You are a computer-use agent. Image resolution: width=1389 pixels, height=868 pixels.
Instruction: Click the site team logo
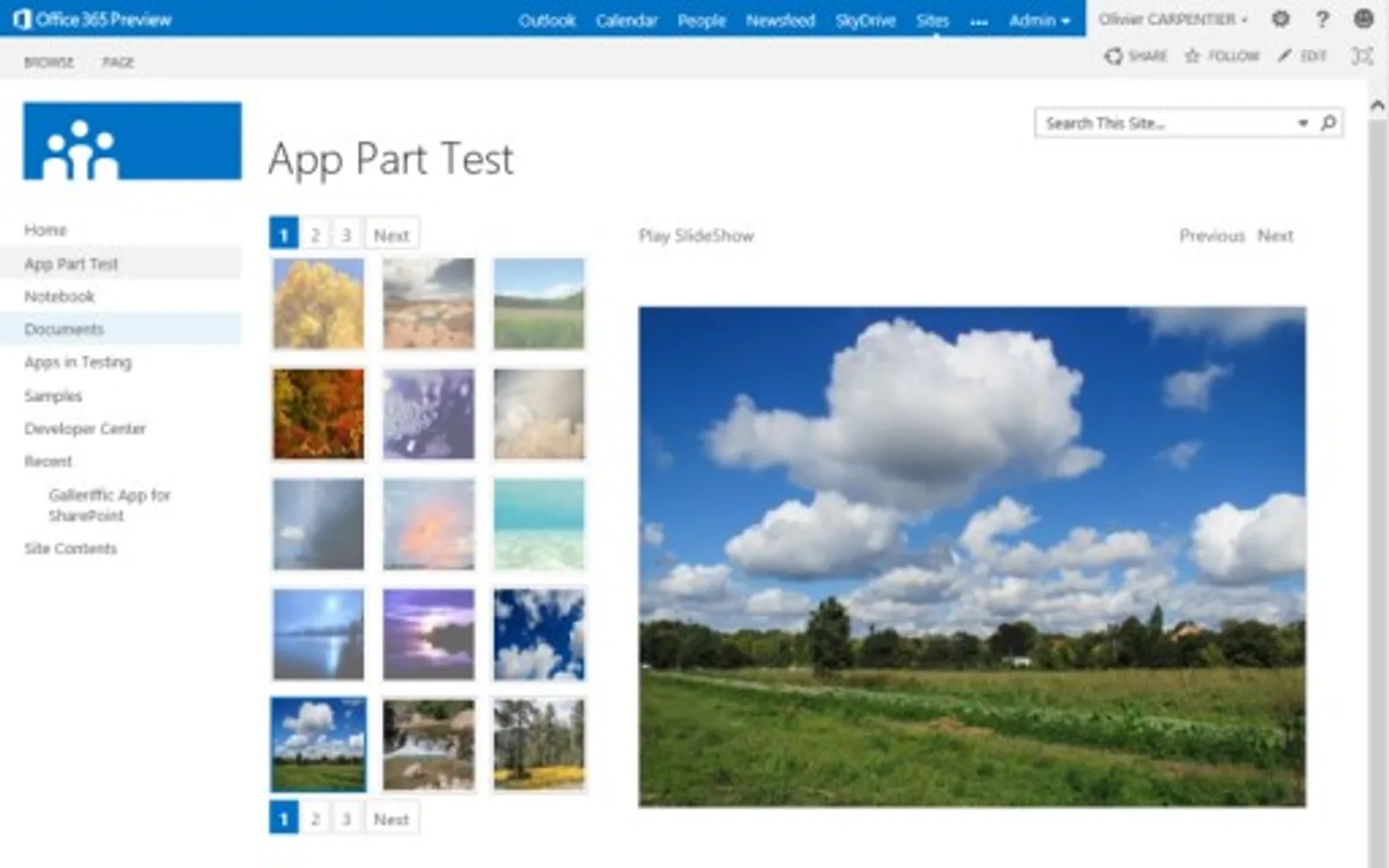click(x=132, y=141)
